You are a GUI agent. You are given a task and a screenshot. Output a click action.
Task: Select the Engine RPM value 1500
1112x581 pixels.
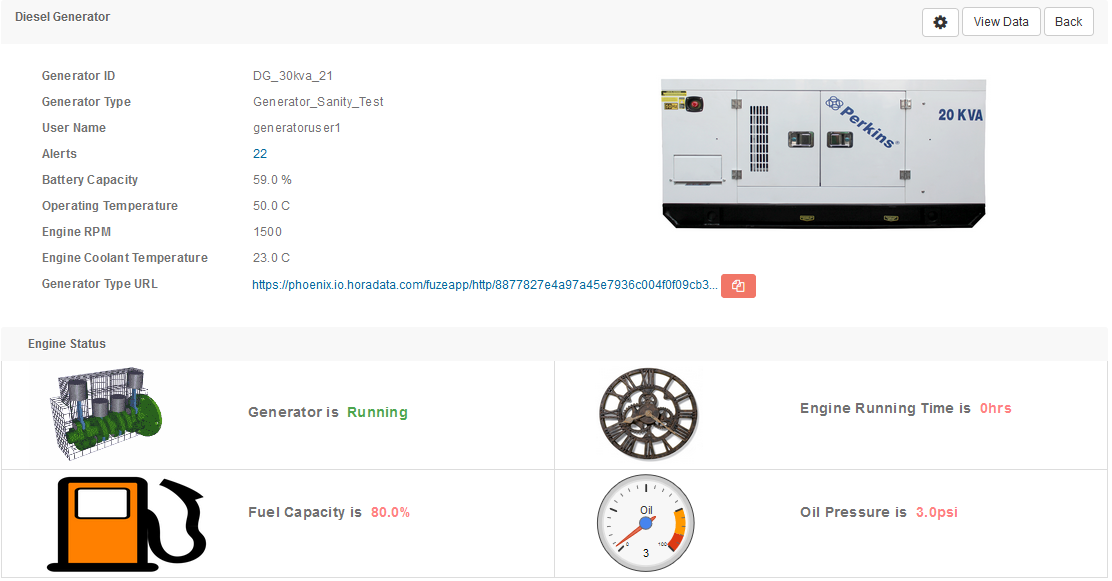click(267, 232)
